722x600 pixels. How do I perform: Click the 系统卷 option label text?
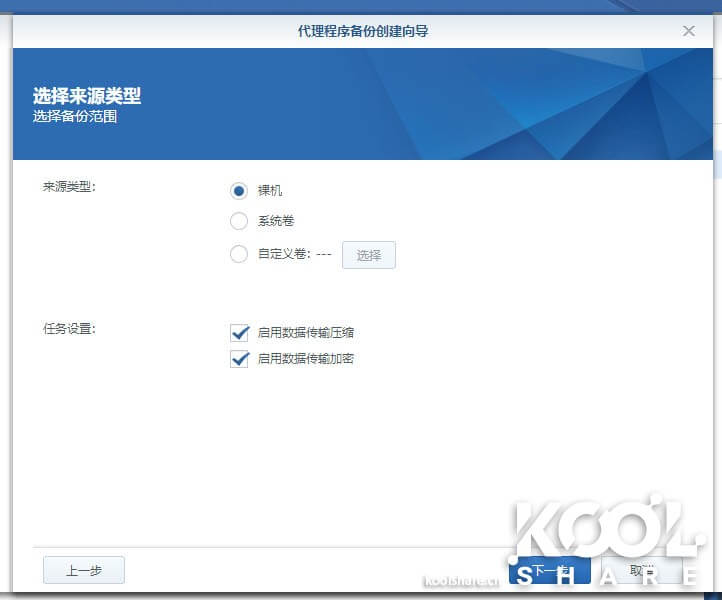[276, 221]
